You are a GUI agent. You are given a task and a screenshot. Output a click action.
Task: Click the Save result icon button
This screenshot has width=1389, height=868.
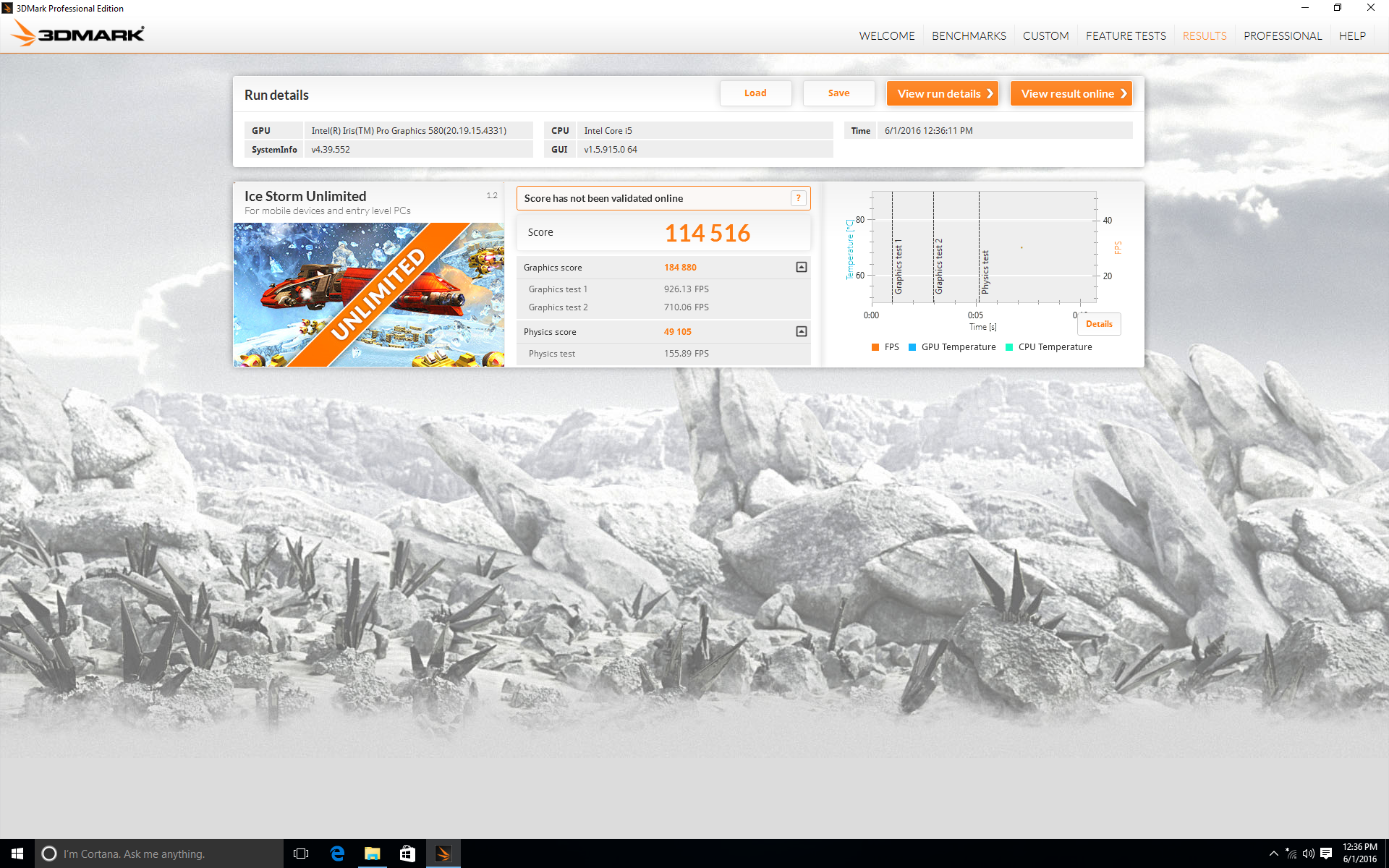coord(838,92)
